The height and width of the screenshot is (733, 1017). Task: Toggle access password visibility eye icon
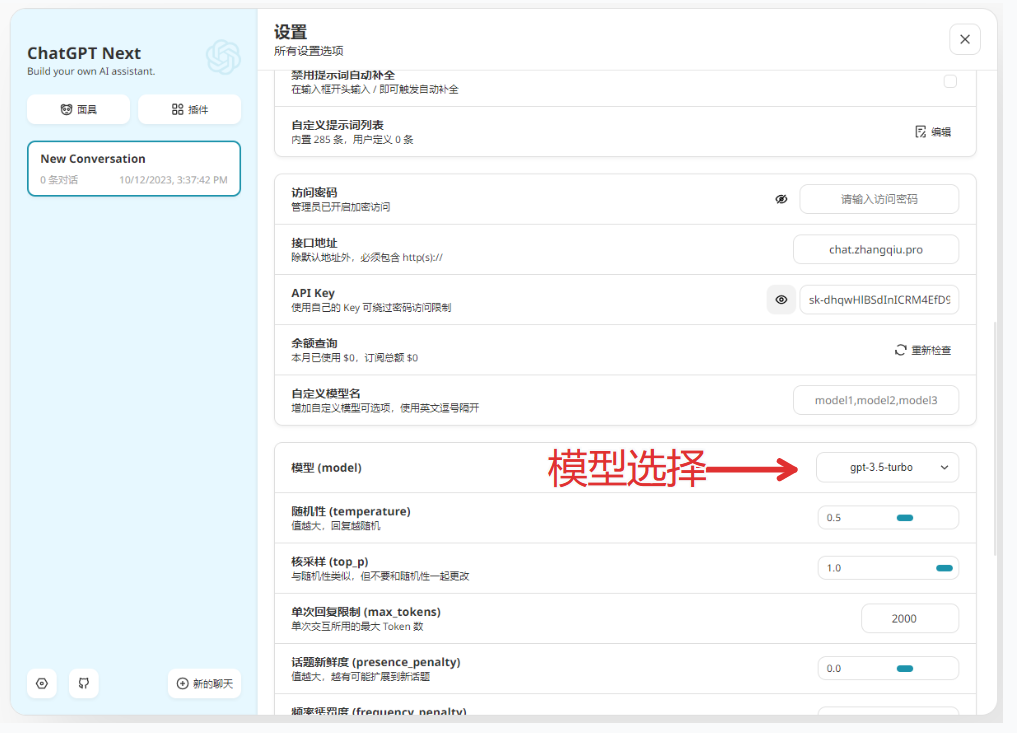click(781, 199)
